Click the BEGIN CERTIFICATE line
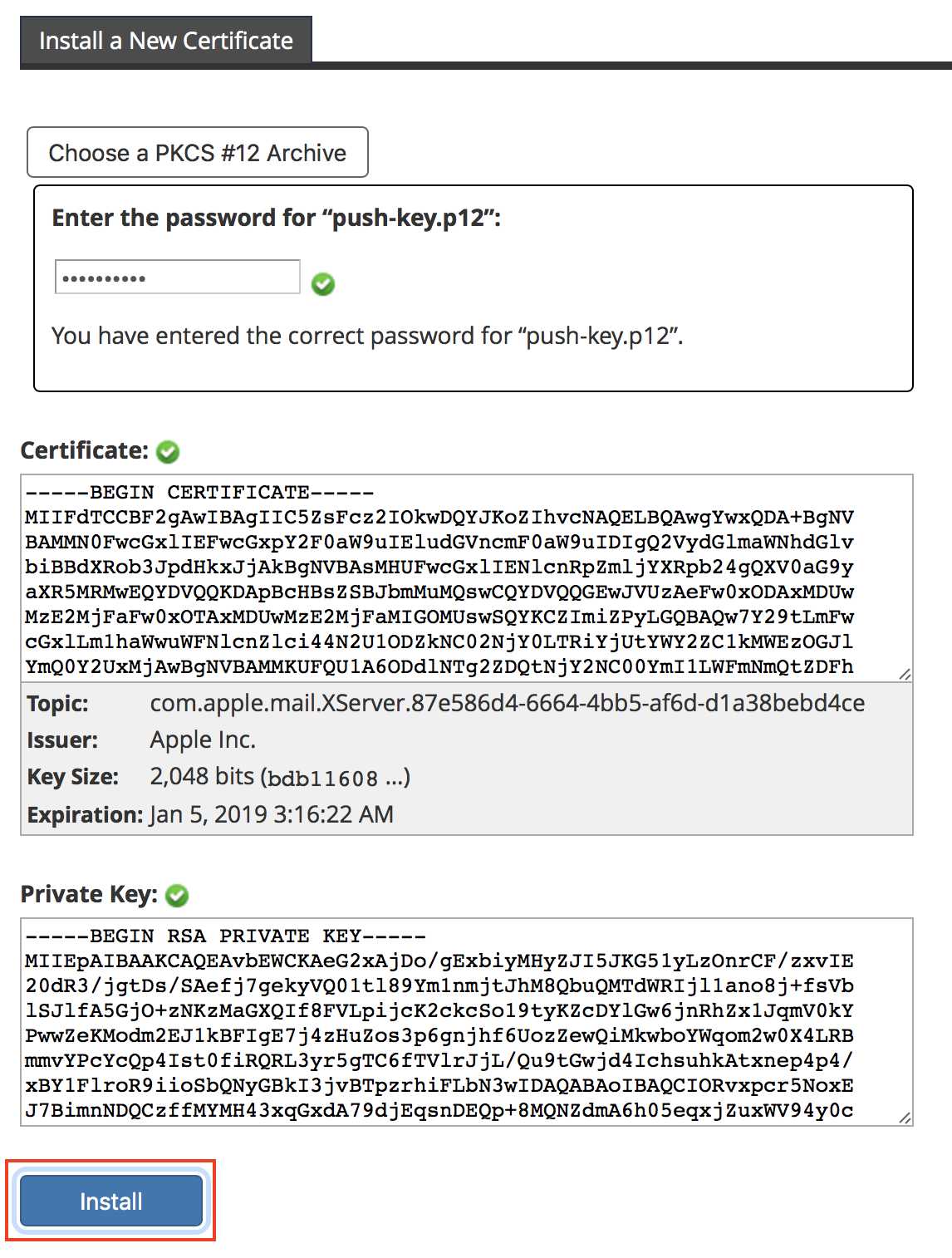This screenshot has width=952, height=1258. [199, 493]
